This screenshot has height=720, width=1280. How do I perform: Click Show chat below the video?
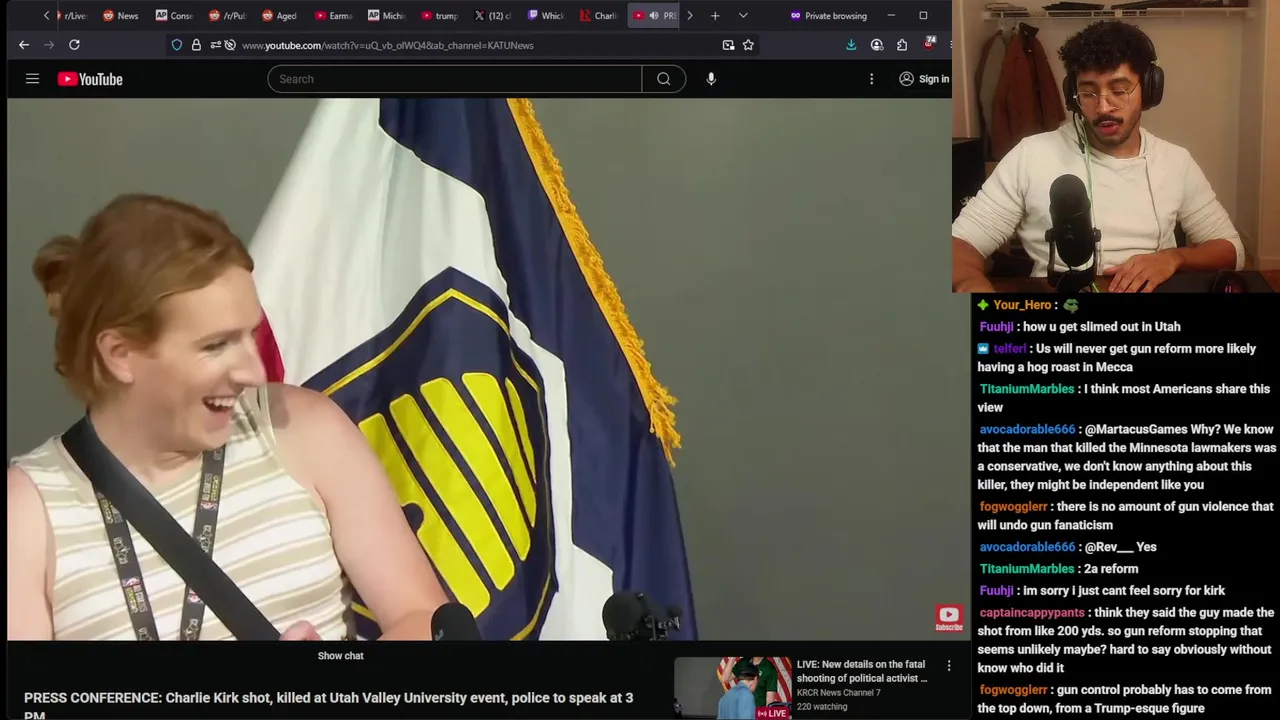[340, 656]
